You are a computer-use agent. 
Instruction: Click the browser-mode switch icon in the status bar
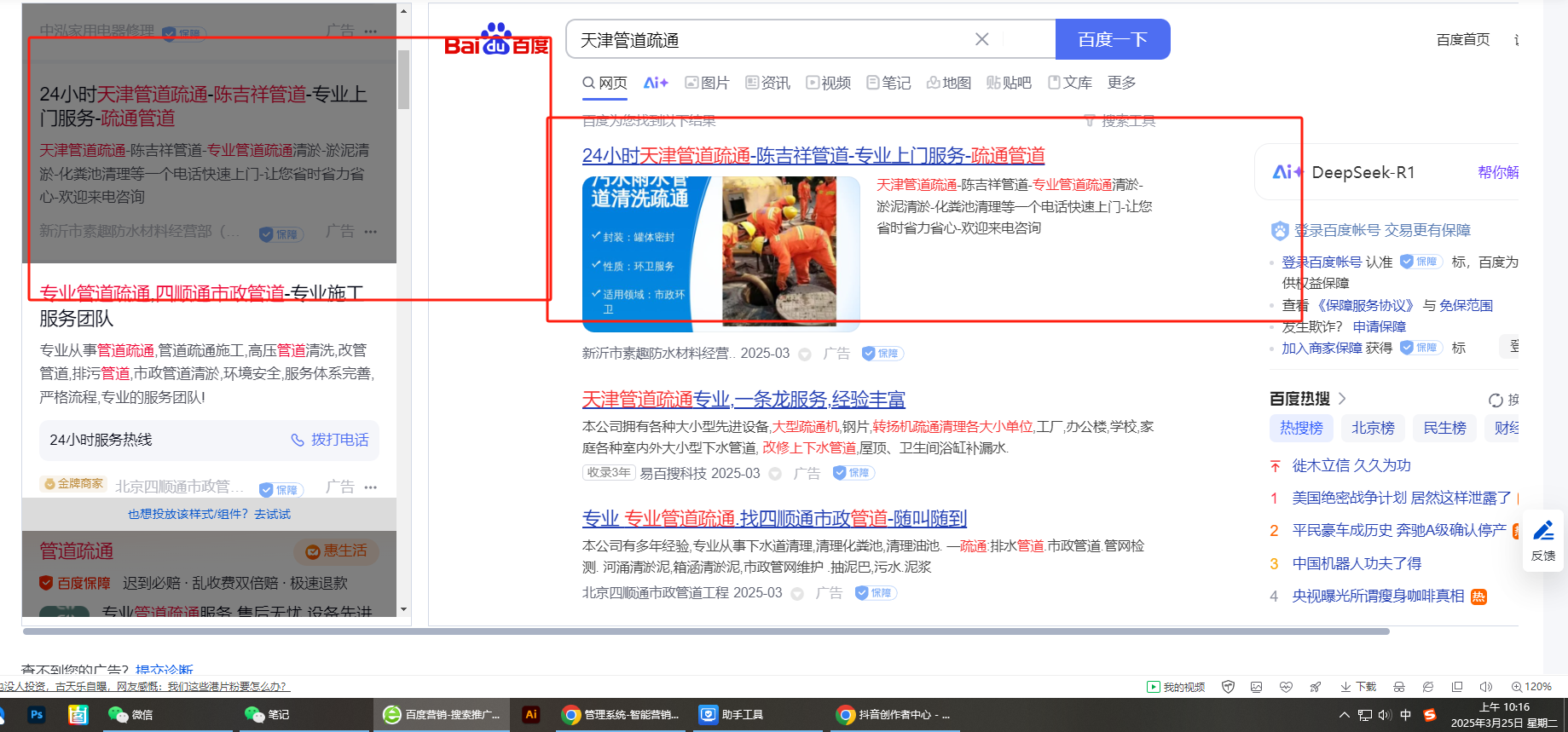click(x=1428, y=687)
